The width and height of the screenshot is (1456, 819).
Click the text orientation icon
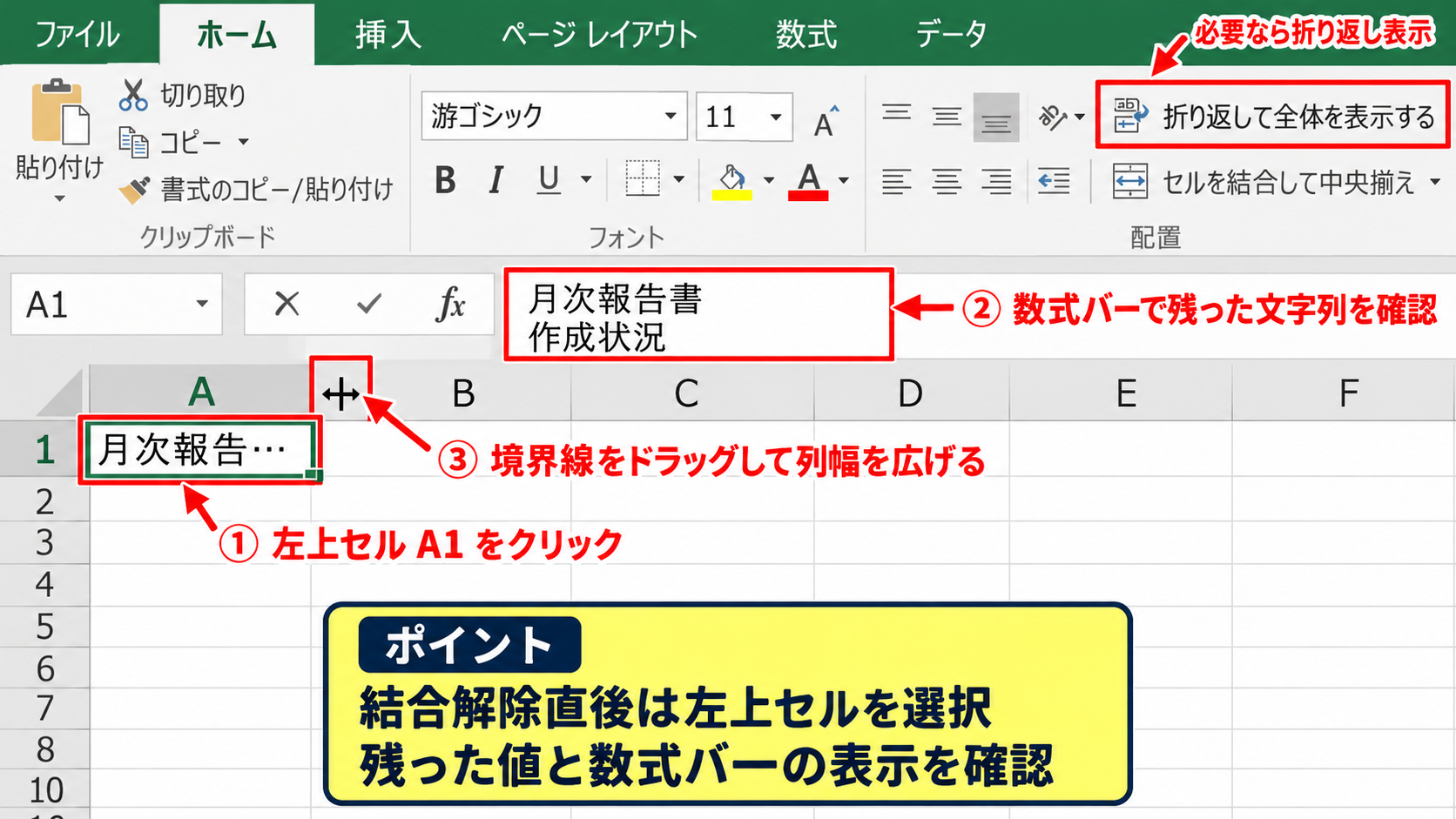click(x=1052, y=116)
